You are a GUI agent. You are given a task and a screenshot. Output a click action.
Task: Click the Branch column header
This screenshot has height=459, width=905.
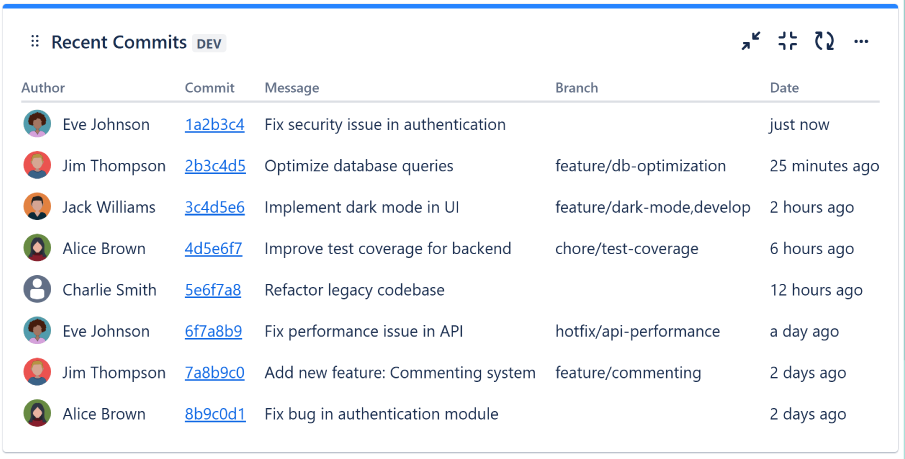point(577,88)
